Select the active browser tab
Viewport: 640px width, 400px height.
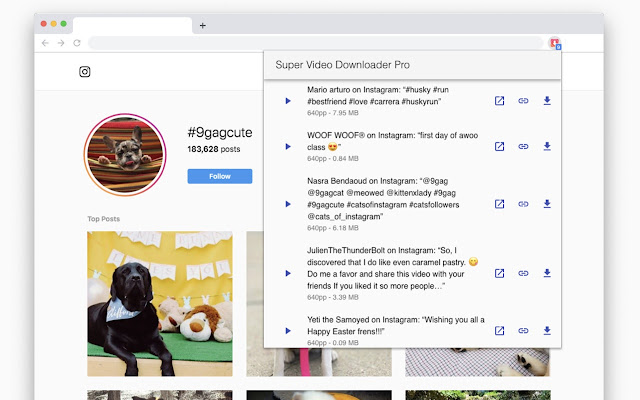133,25
